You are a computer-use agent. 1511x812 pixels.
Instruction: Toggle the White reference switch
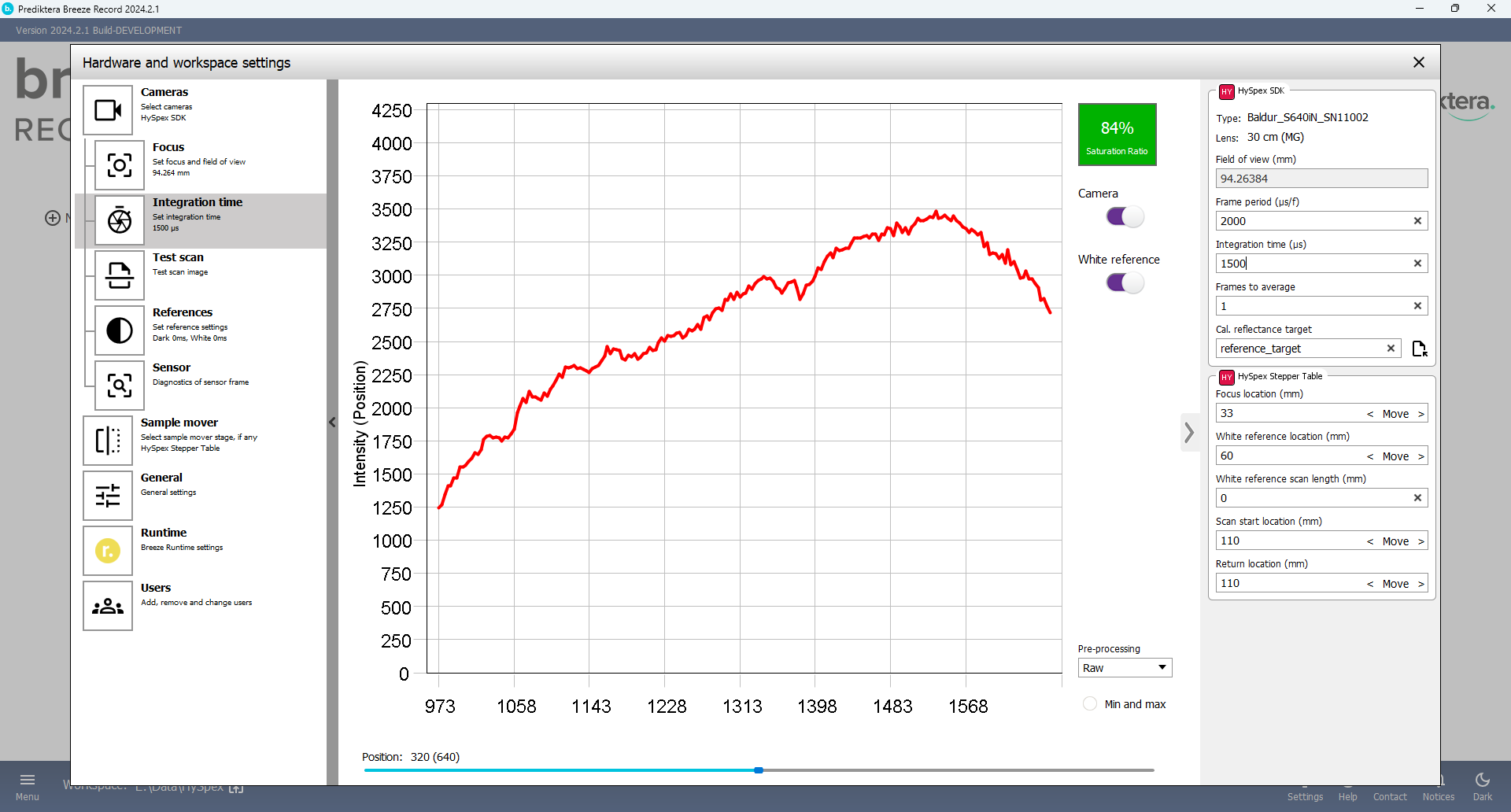point(1125,282)
